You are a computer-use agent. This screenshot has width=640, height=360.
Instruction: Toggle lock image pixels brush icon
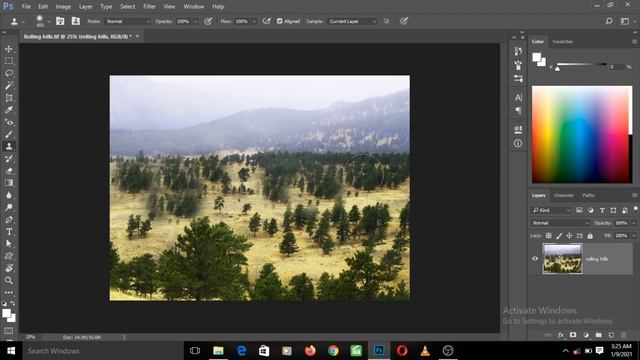559,236
